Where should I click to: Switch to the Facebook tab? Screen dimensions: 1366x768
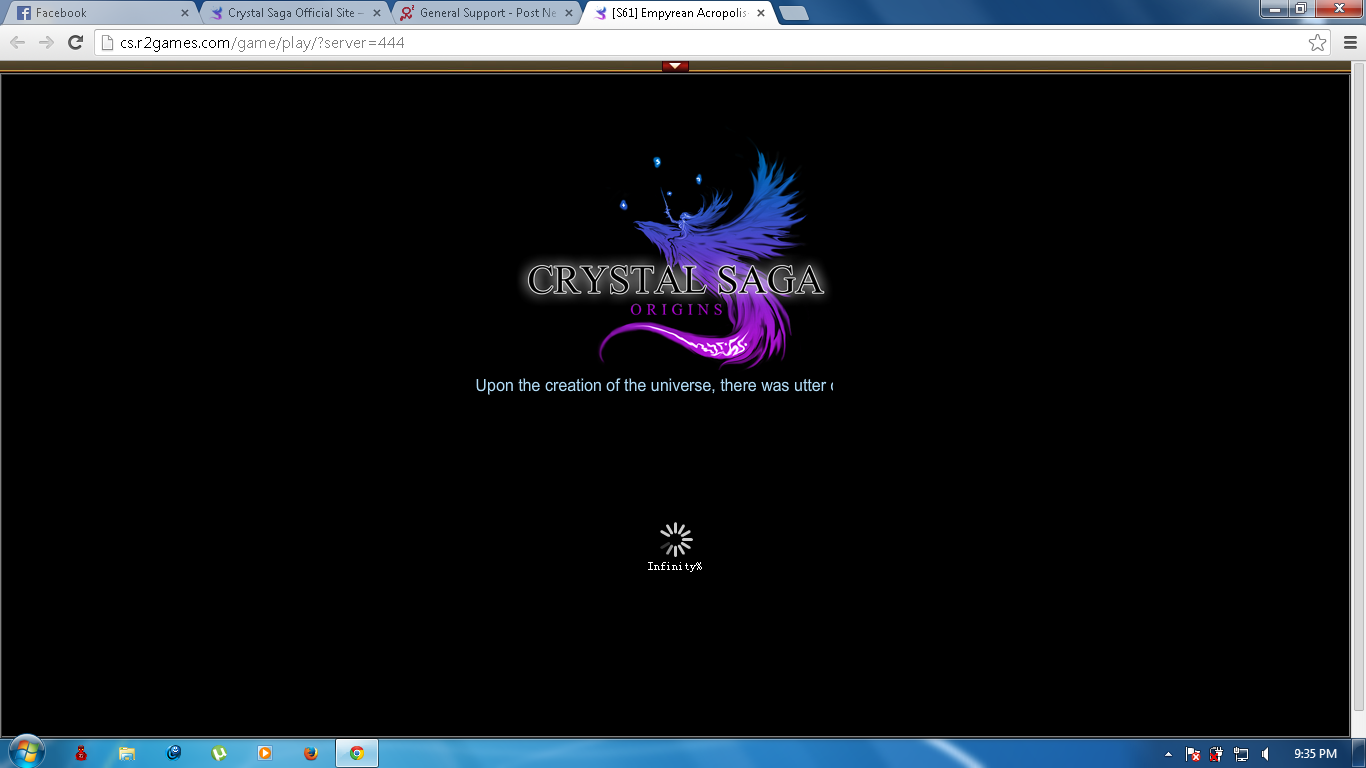[95, 13]
